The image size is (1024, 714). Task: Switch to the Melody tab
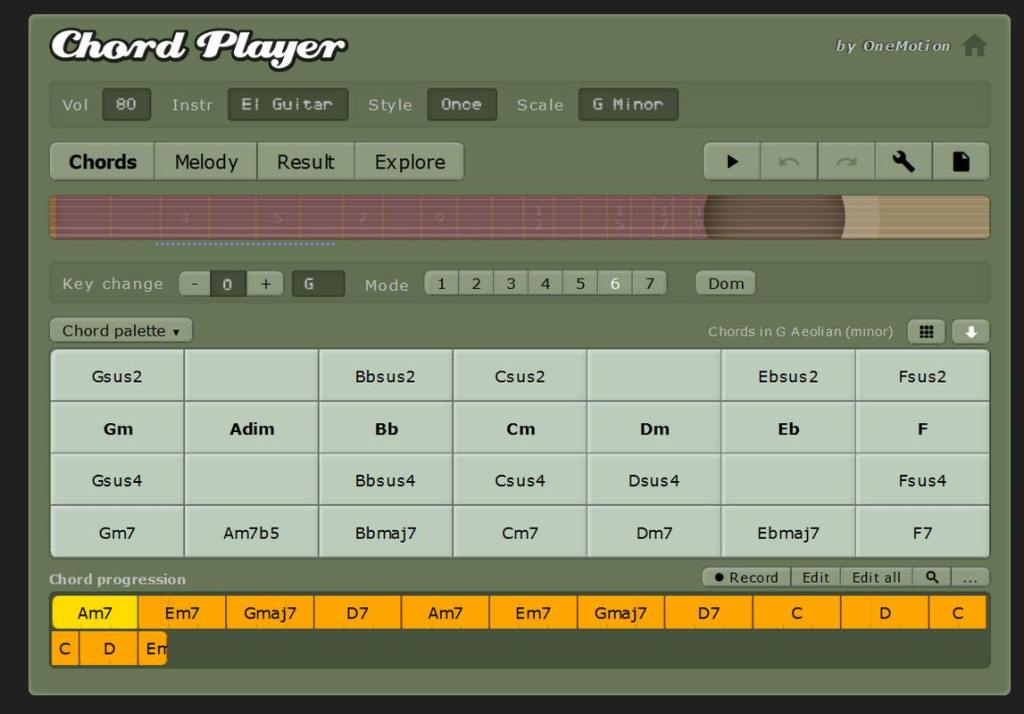[x=206, y=162]
